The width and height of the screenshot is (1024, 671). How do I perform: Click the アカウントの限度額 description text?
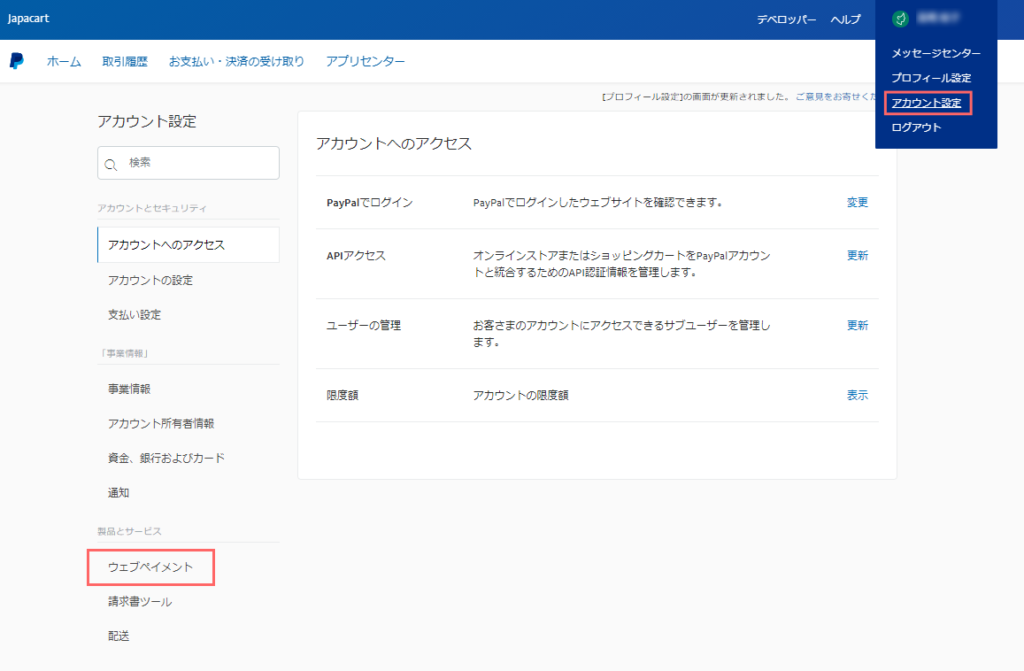pyautogui.click(x=520, y=395)
